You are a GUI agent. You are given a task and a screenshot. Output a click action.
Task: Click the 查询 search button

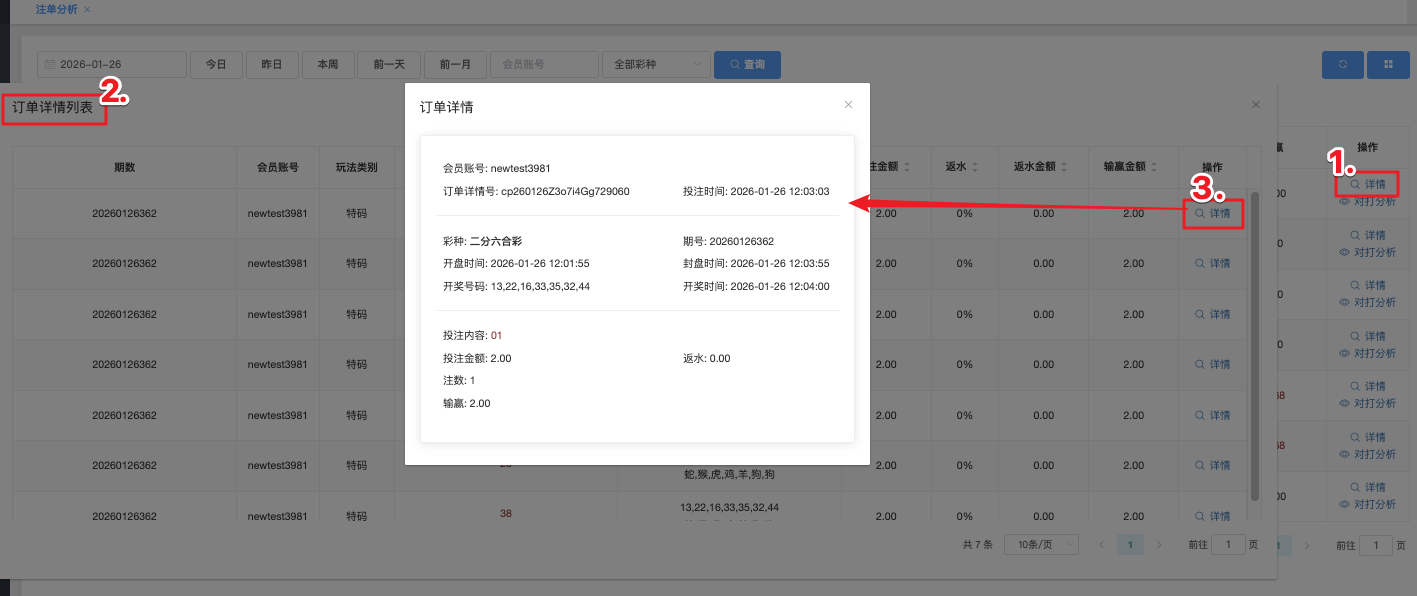[x=747, y=64]
